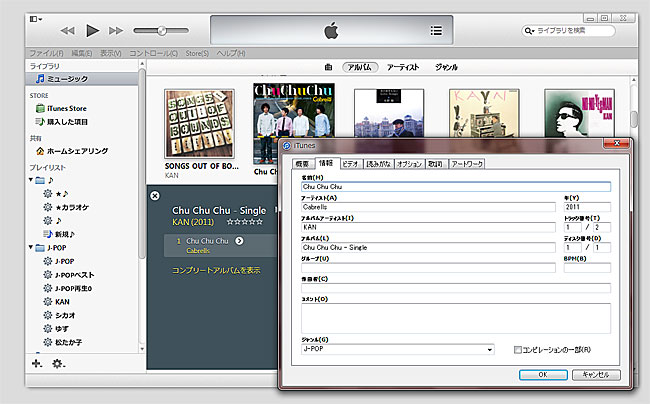Close the expanded album panel with the X icon
The image size is (650, 404).
(155, 196)
